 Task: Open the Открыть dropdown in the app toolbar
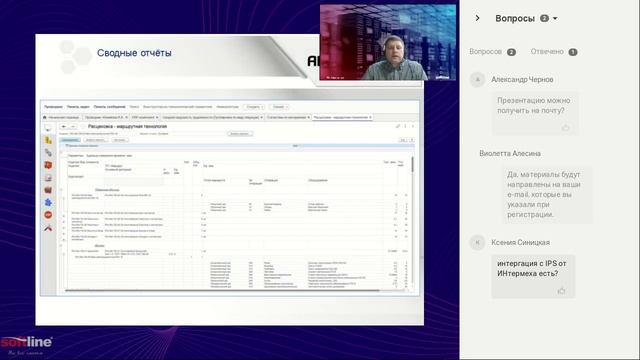[x=254, y=107]
